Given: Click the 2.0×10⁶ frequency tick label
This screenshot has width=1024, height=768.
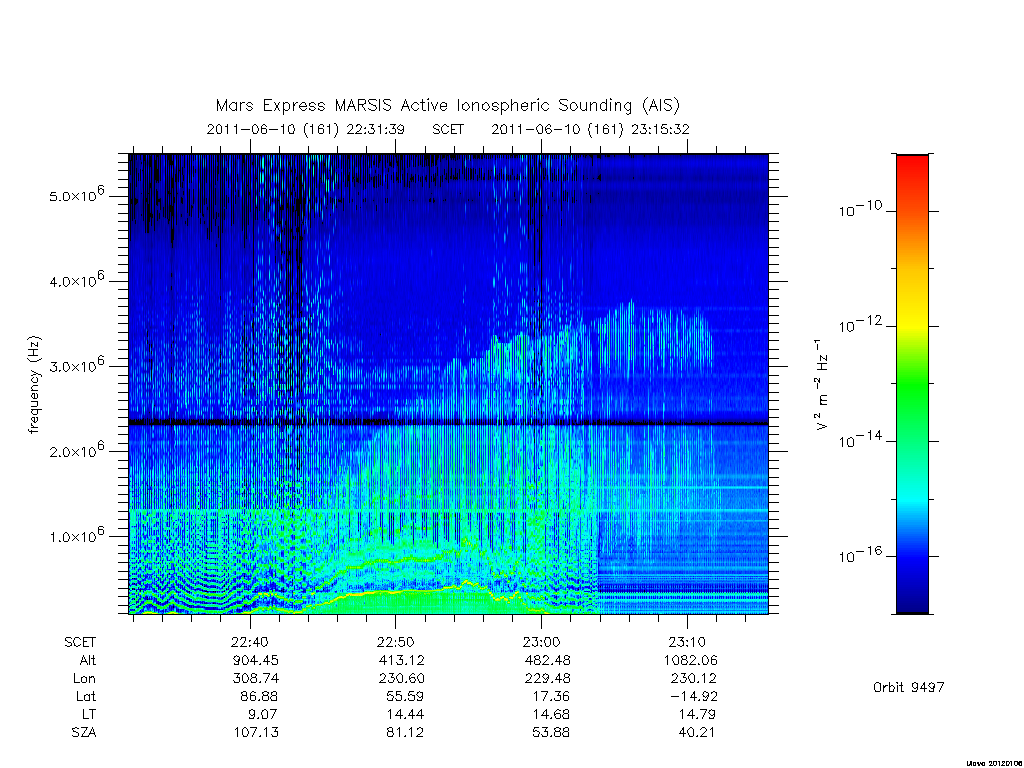Looking at the screenshot, I should click(77, 450).
